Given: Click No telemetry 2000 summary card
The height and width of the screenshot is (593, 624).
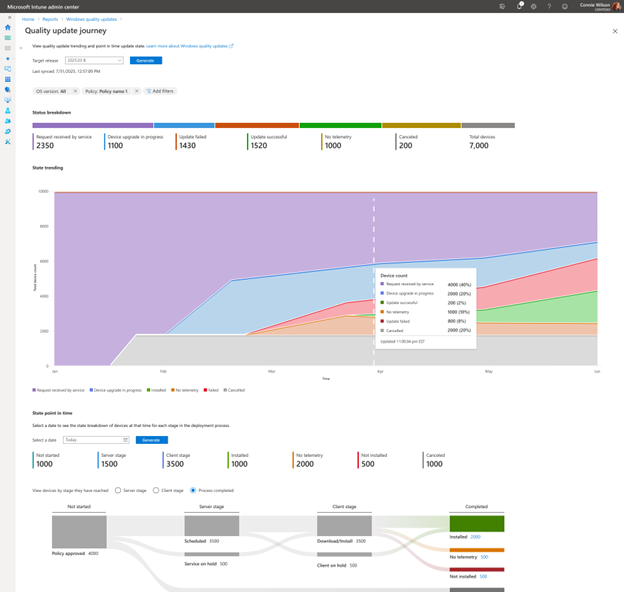Looking at the screenshot, I should click(x=308, y=460).
